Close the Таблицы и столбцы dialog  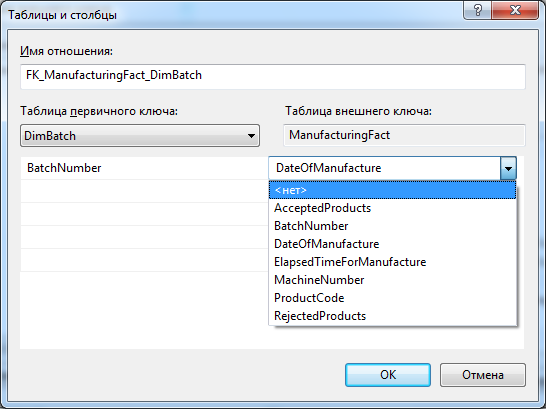(x=515, y=10)
